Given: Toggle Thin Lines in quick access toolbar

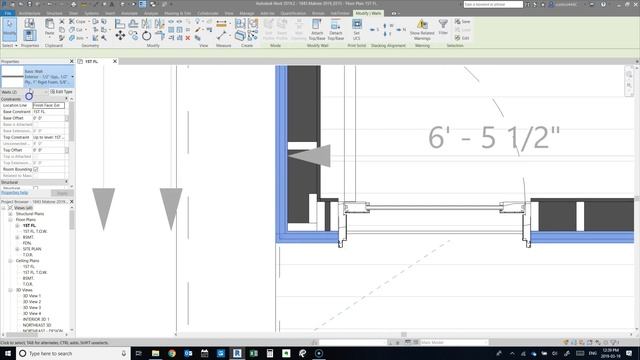Looking at the screenshot, I should pos(142,4).
